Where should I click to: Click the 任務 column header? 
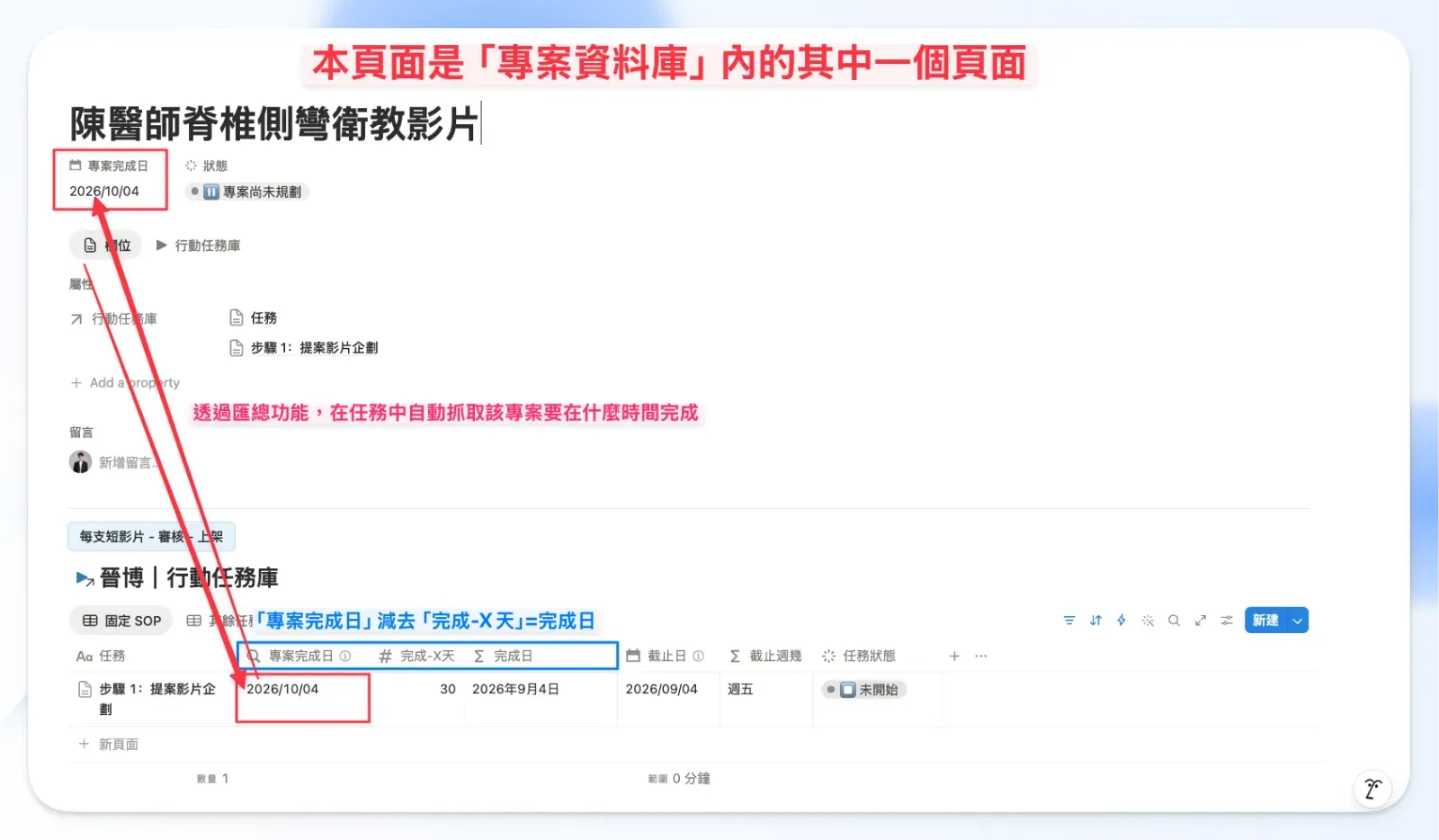tap(101, 657)
